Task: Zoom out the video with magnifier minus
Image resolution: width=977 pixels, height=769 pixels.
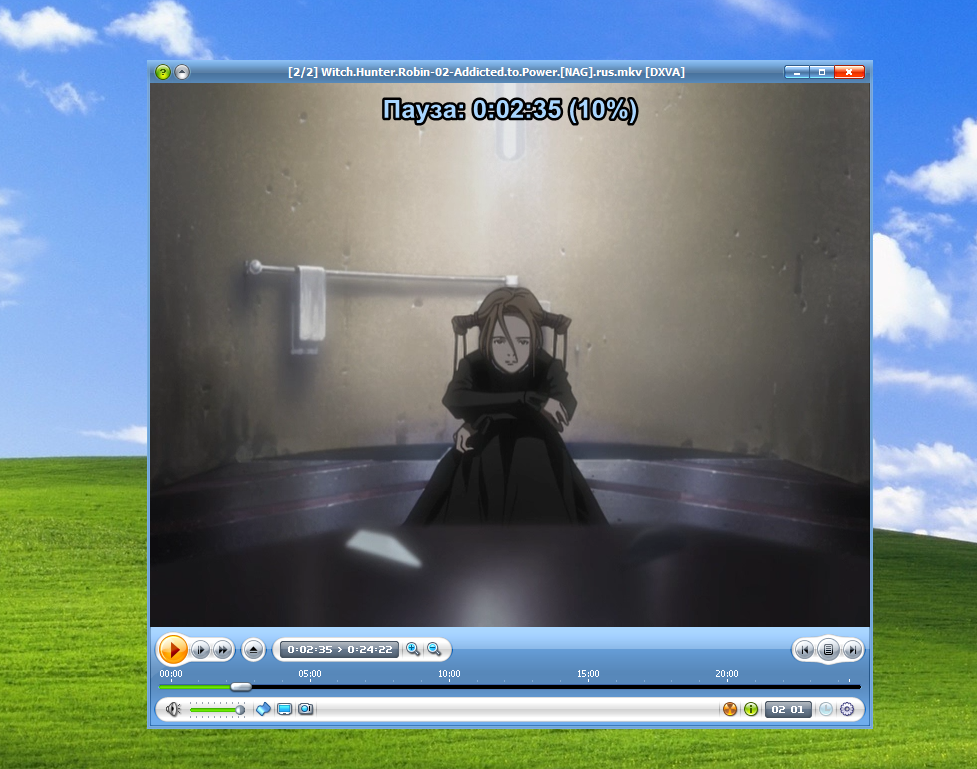Action: (x=434, y=649)
